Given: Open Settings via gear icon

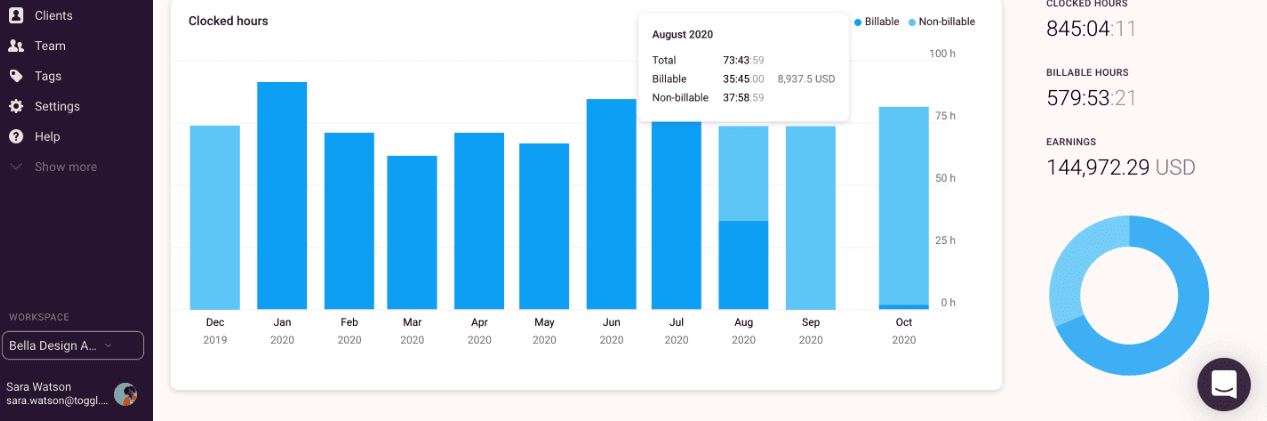Looking at the screenshot, I should point(16,106).
